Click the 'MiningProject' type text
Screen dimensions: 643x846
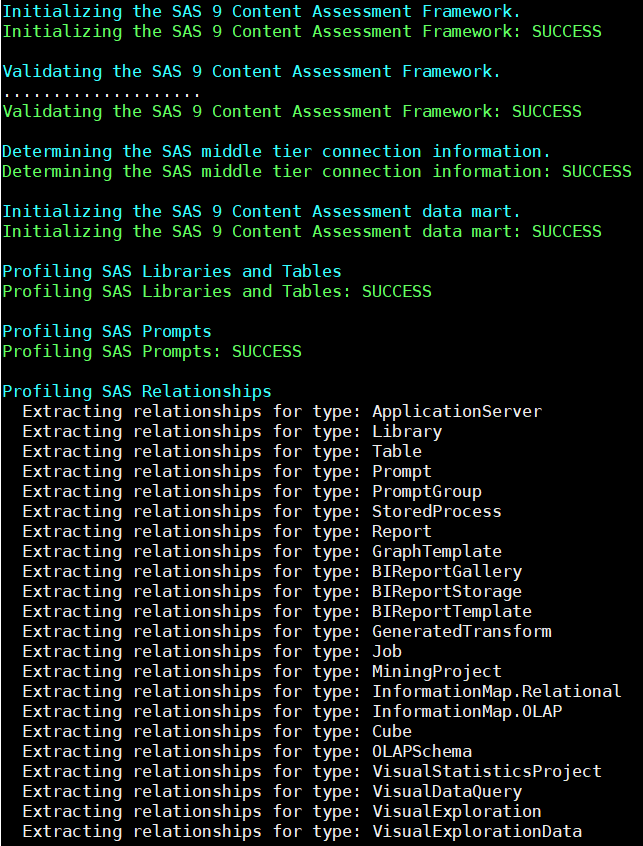(x=437, y=671)
